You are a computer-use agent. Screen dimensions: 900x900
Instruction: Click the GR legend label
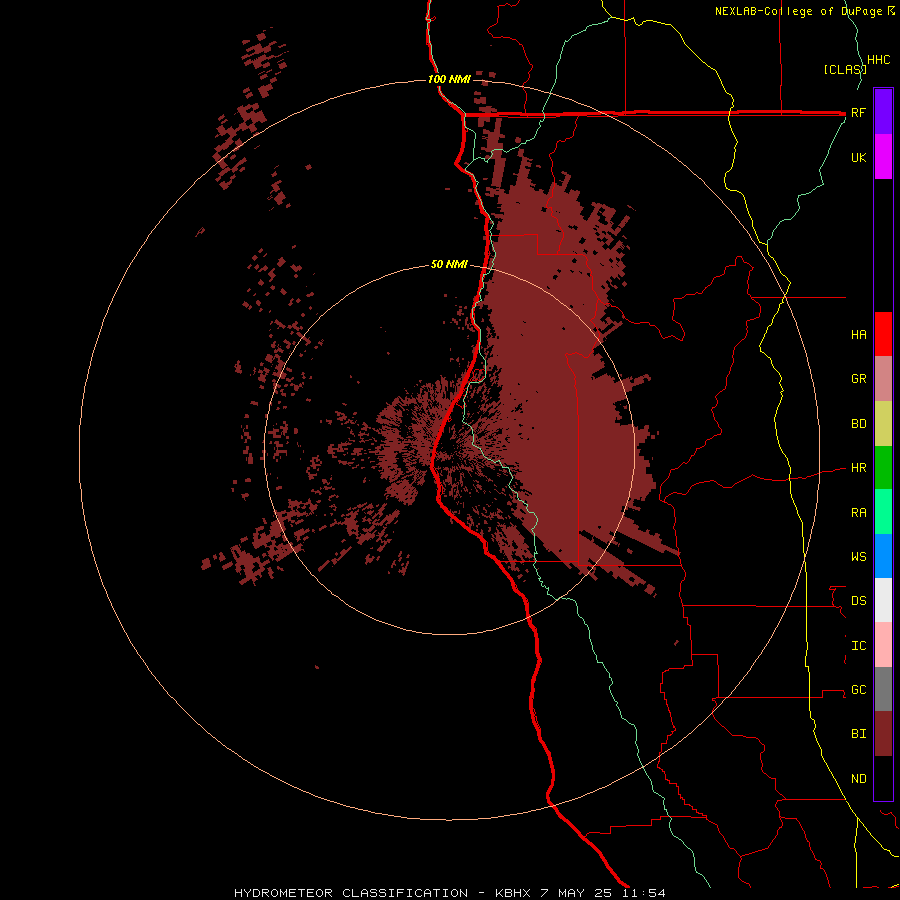pyautogui.click(x=859, y=379)
